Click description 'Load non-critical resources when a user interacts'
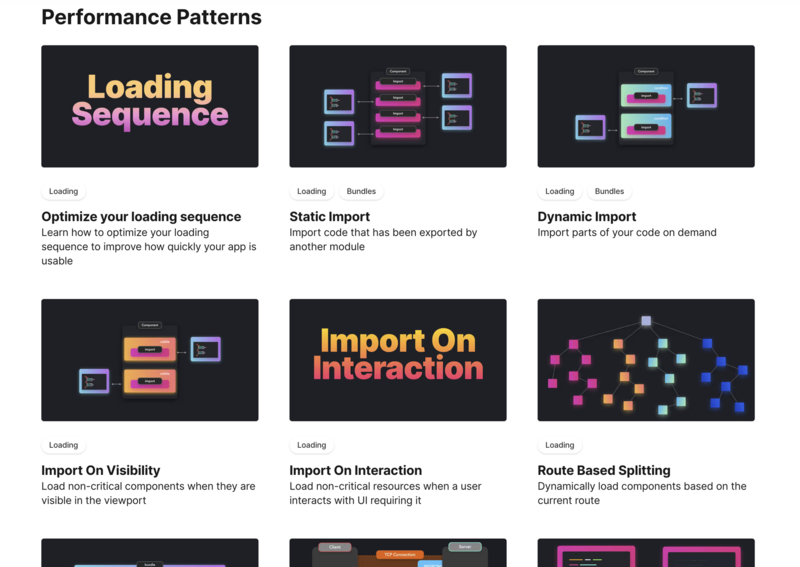 [x=385, y=493]
